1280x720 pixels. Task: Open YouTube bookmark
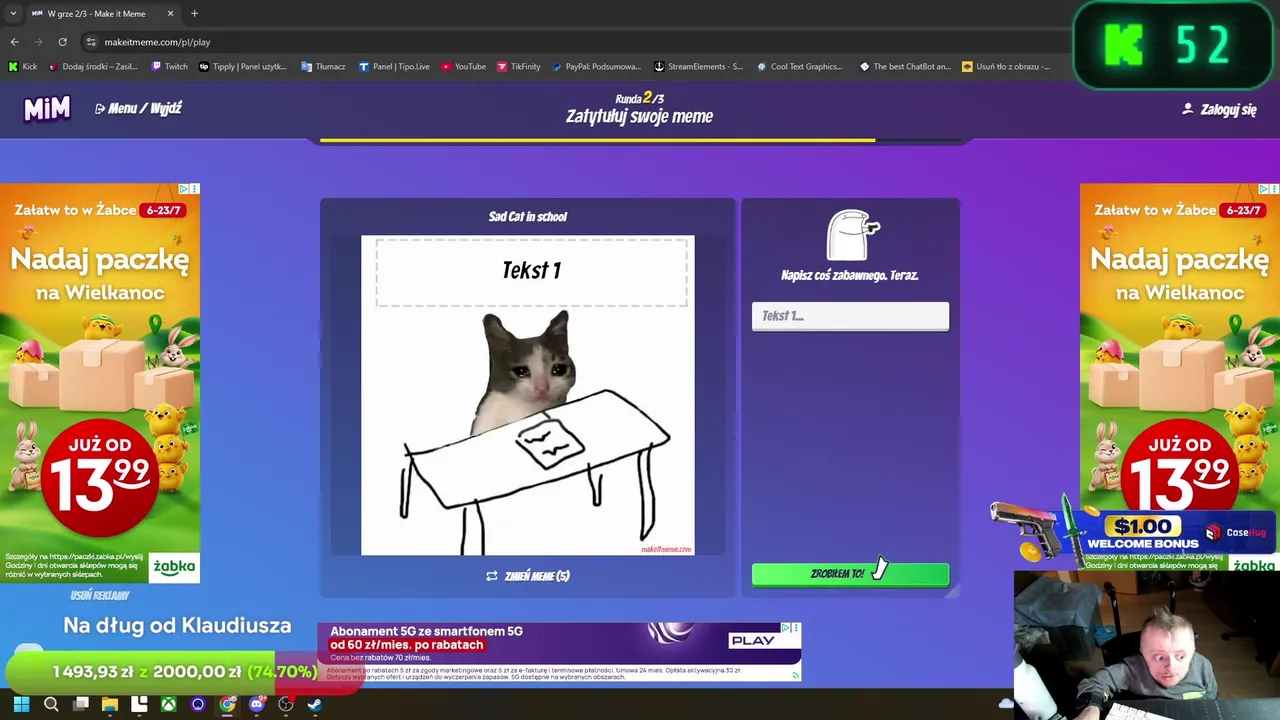[463, 67]
